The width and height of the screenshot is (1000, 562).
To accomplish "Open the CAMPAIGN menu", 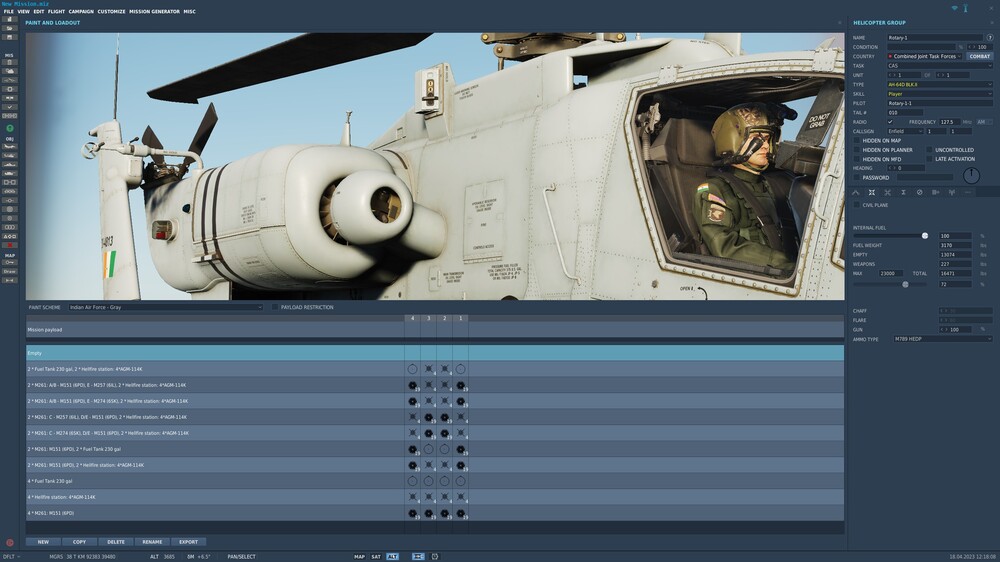I will coord(81,11).
